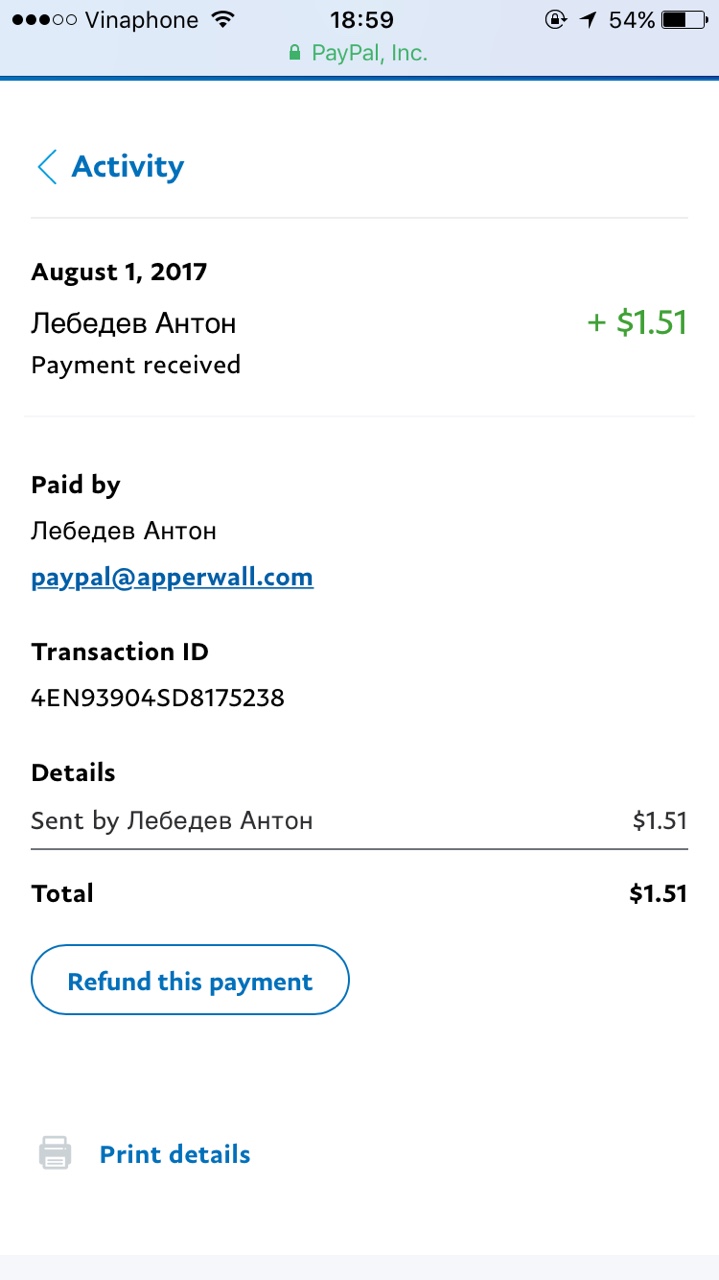The height and width of the screenshot is (1280, 719).
Task: Tap the printer icon
Action: 55,1153
